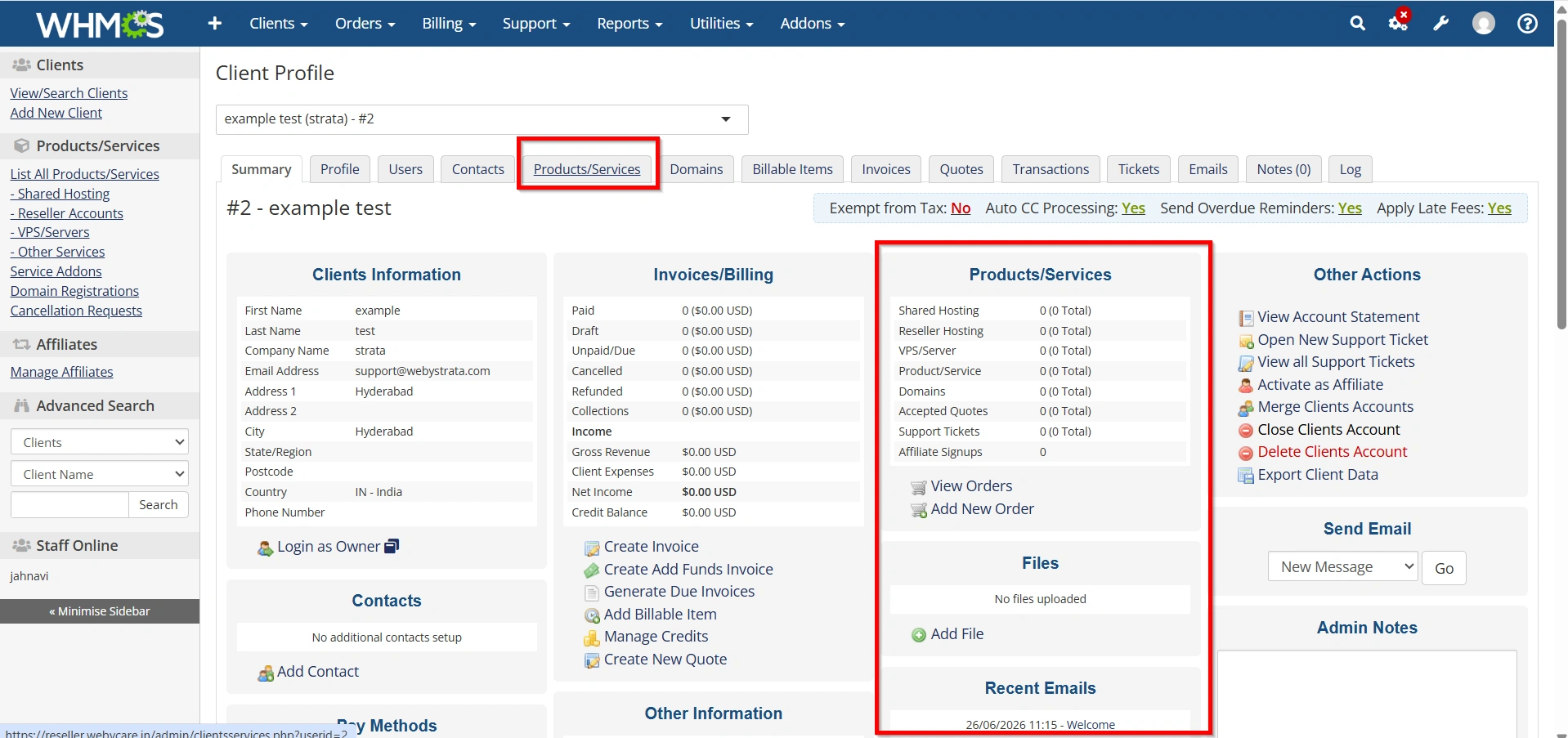Toggle Exempt from Tax setting No
The height and width of the screenshot is (738, 1568).
tap(961, 208)
